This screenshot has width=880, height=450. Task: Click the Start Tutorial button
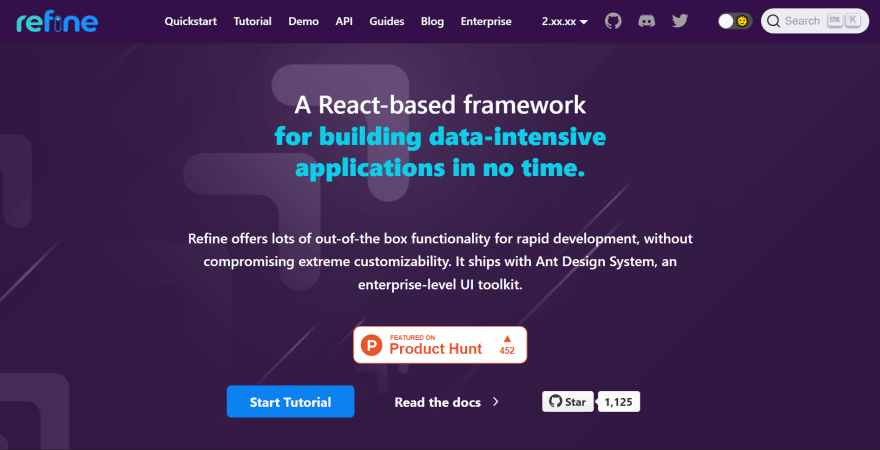point(290,402)
